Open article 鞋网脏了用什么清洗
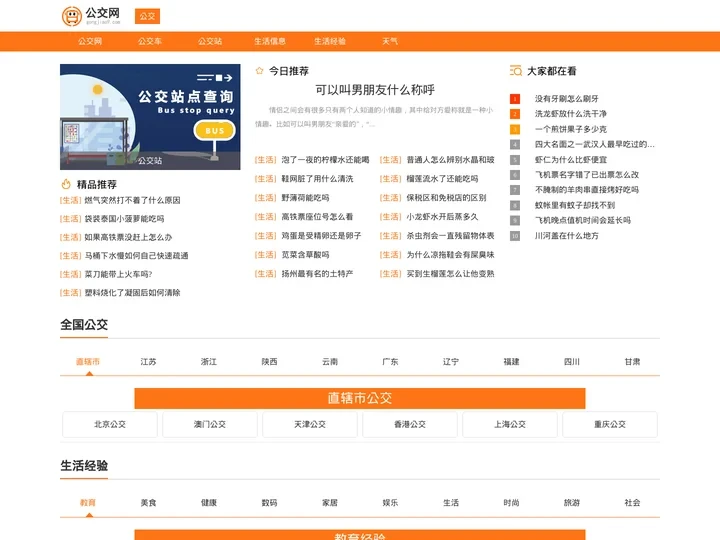This screenshot has width=720, height=540. pyautogui.click(x=317, y=179)
